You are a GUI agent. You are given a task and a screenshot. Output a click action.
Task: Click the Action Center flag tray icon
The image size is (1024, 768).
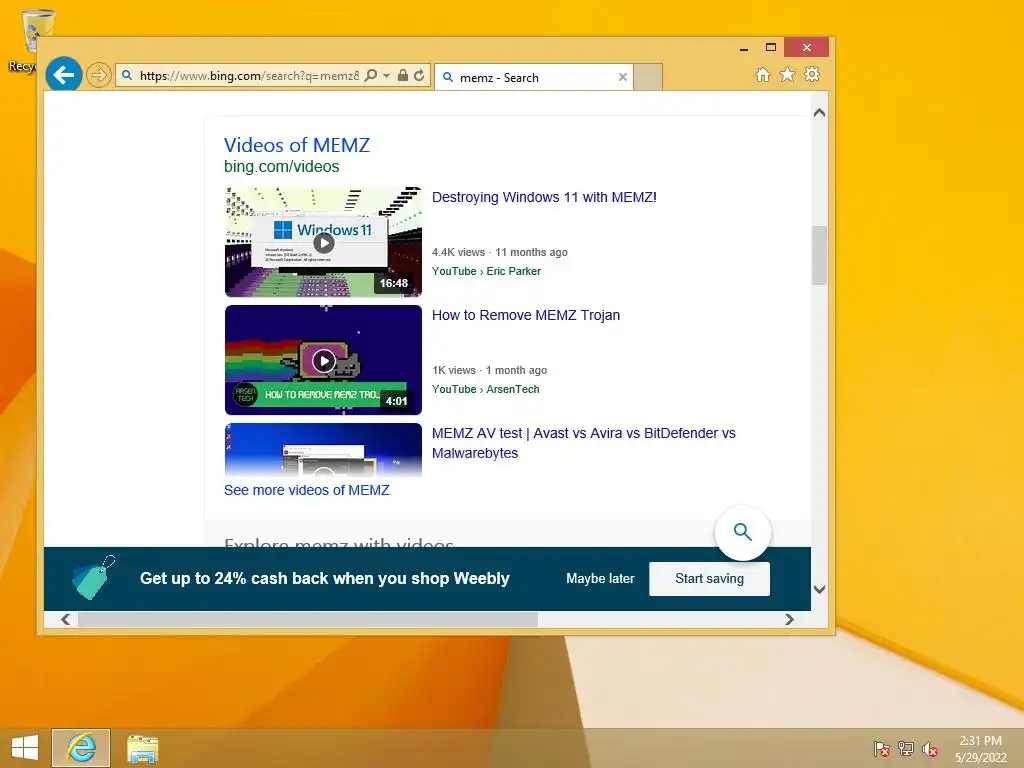pos(882,748)
